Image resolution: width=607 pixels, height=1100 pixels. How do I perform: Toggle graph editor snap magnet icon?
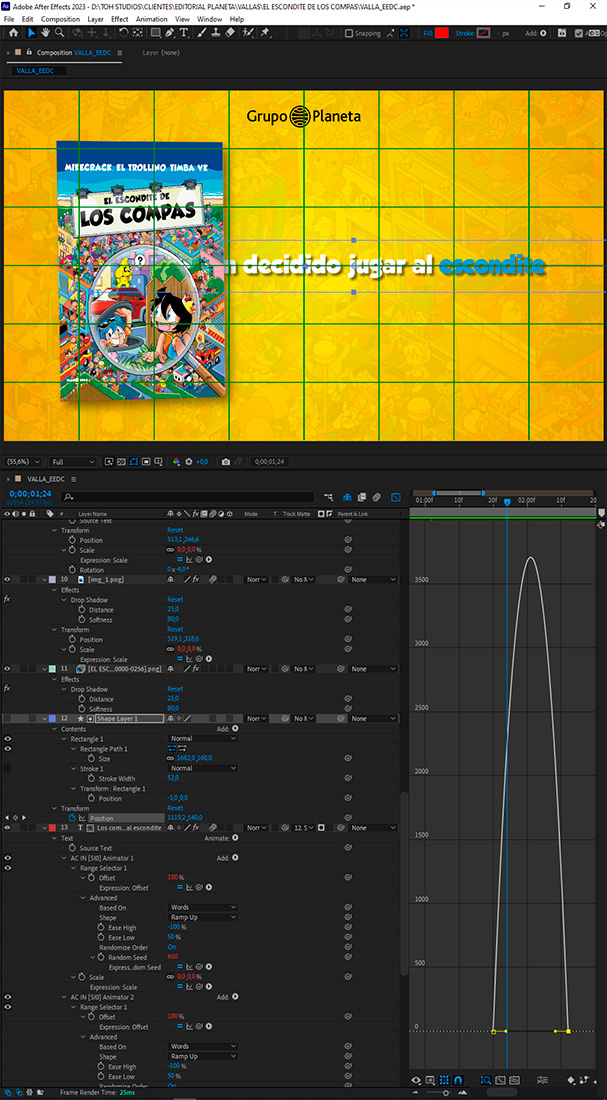[x=458, y=1080]
